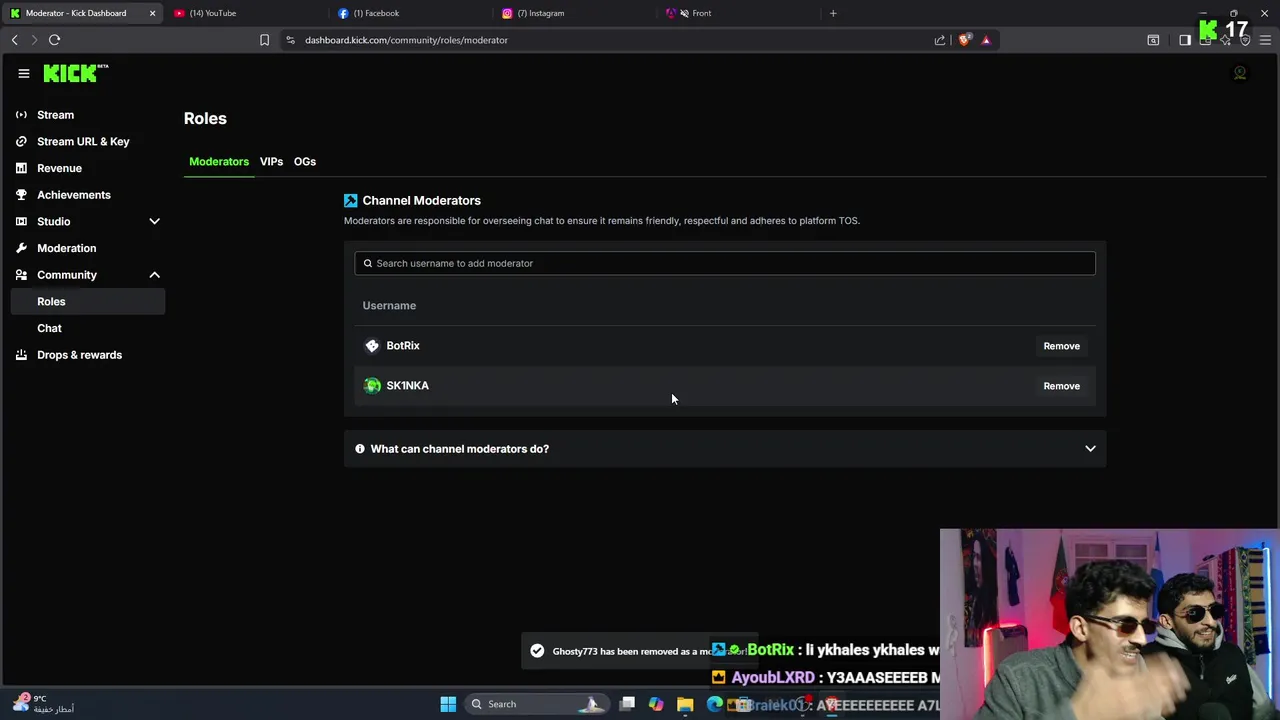Click the Studio sidebar icon

(21, 221)
